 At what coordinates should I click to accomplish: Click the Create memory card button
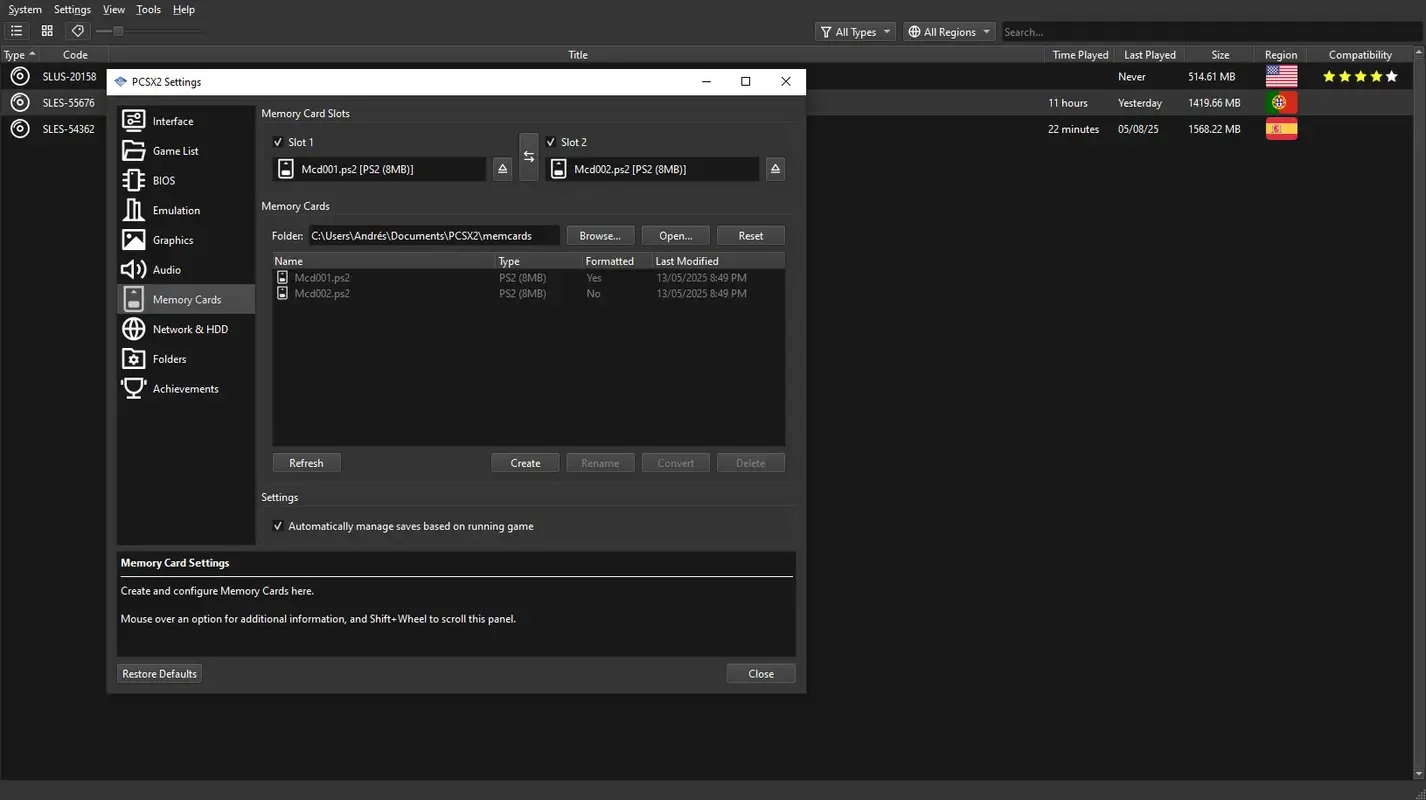[x=524, y=462]
